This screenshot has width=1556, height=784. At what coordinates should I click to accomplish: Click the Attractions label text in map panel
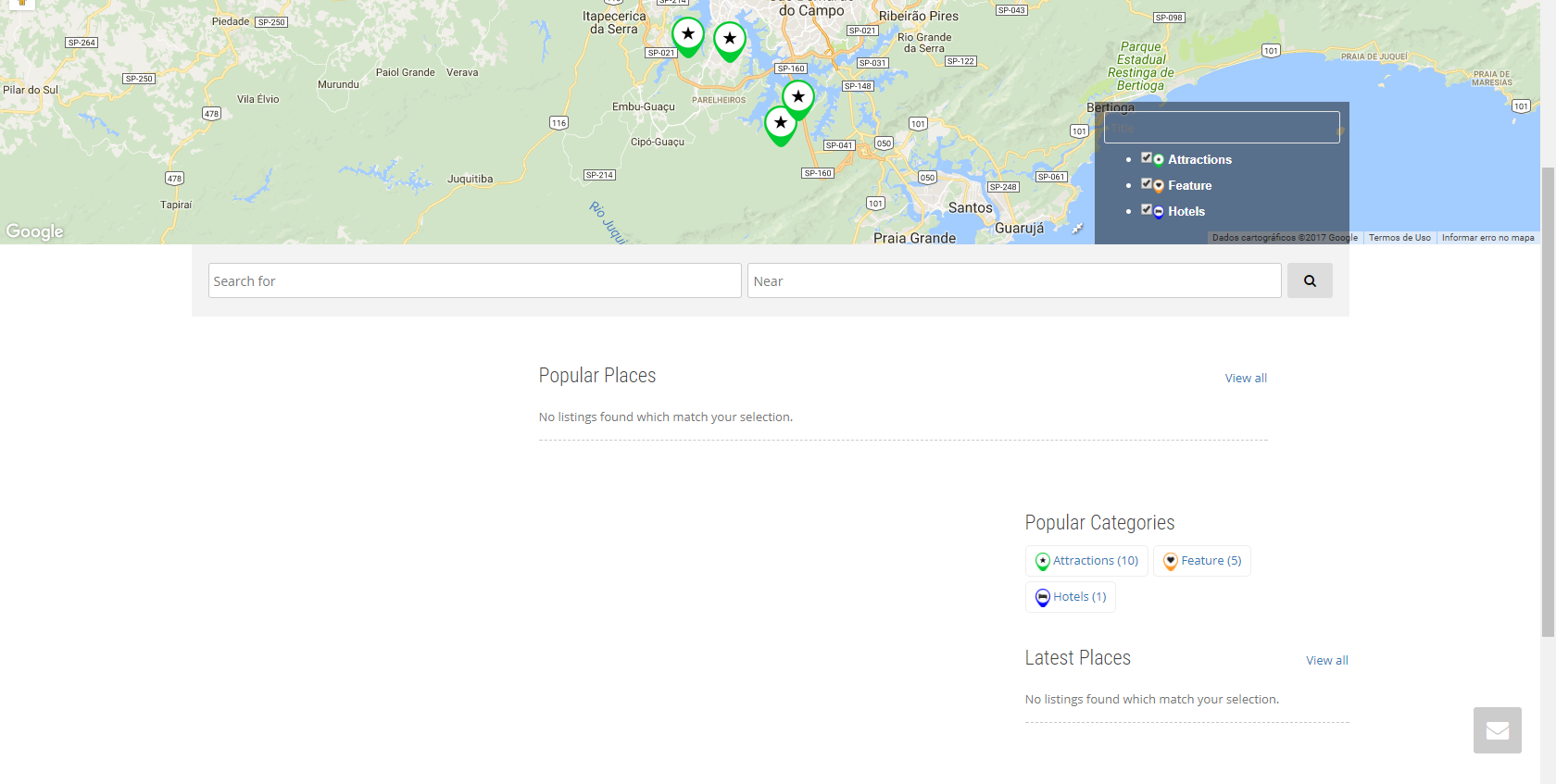point(1199,160)
